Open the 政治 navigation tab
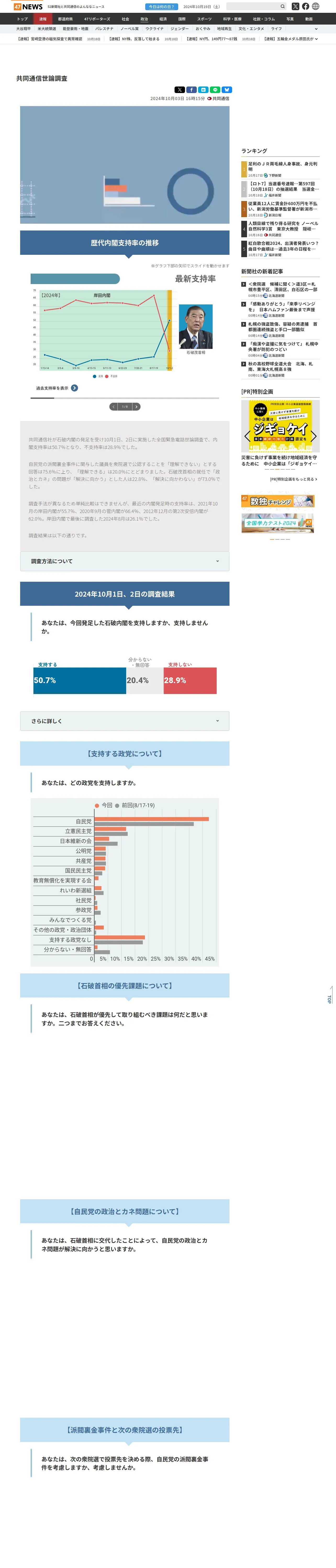Image resolution: width=336 pixels, height=1568 pixels. tap(144, 19)
